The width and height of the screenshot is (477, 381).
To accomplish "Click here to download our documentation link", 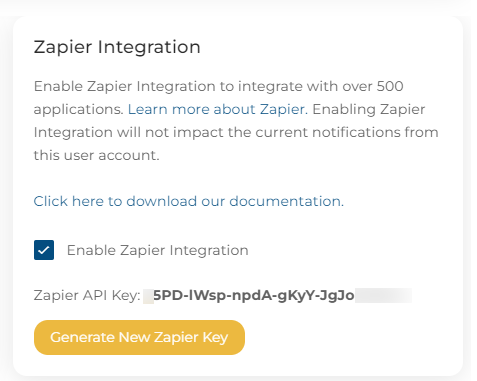I will click(189, 201).
